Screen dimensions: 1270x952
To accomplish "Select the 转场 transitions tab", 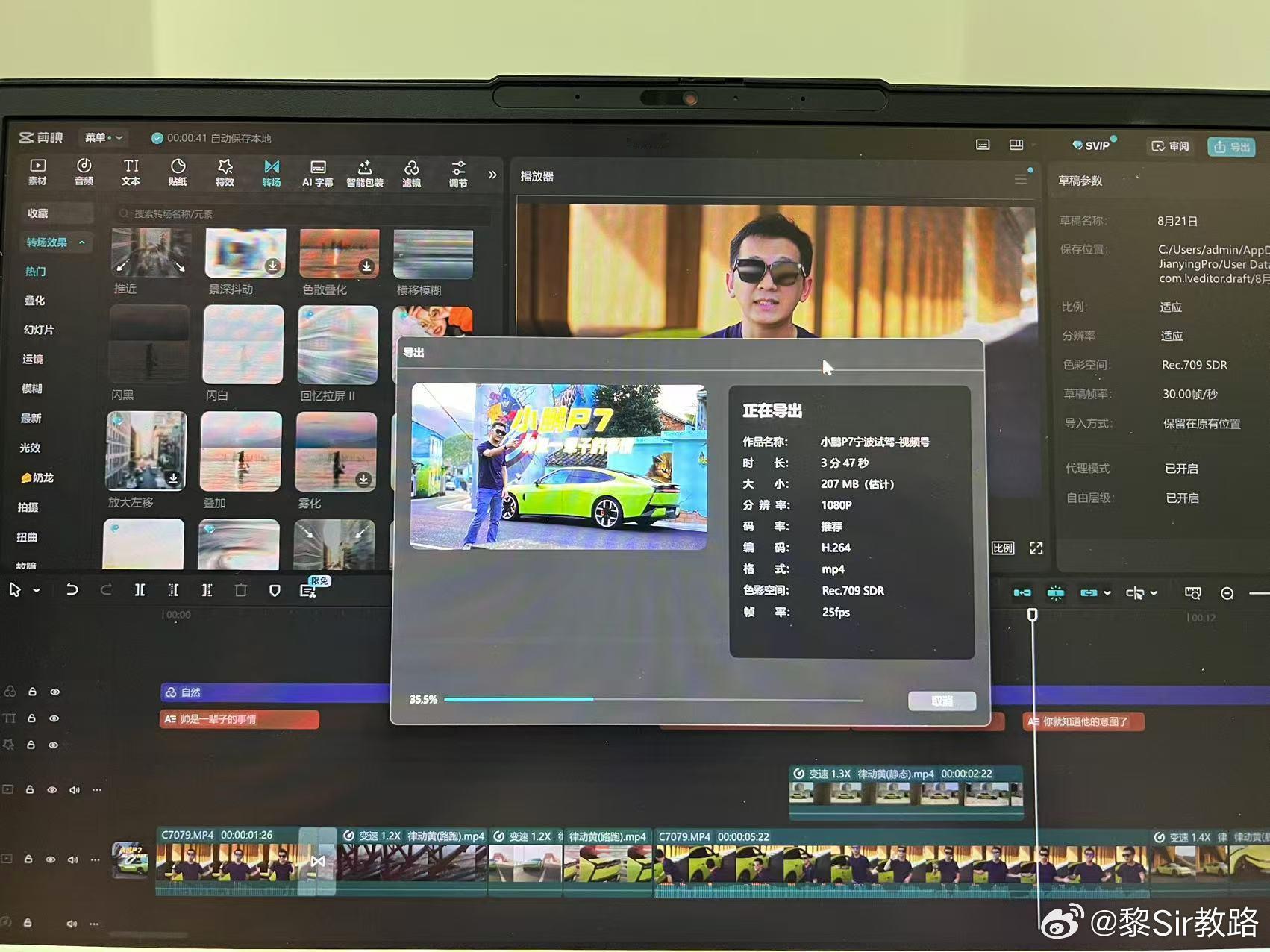I will coord(272,173).
